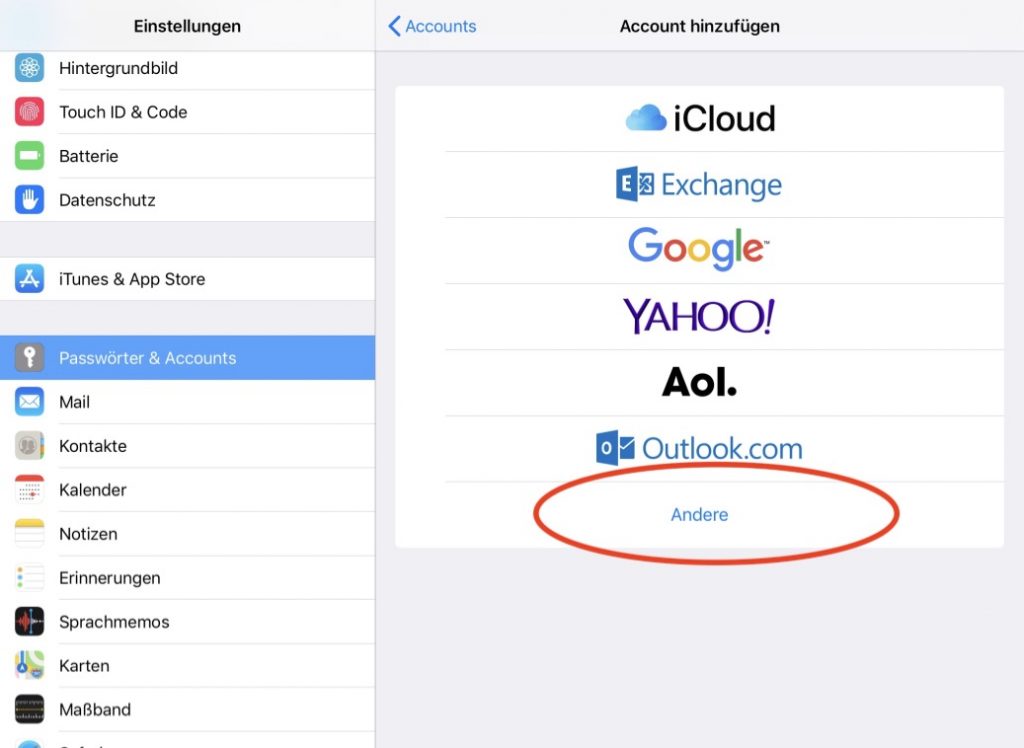The height and width of the screenshot is (748, 1024).
Task: Open Datenschutz settings
Action: click(x=187, y=200)
